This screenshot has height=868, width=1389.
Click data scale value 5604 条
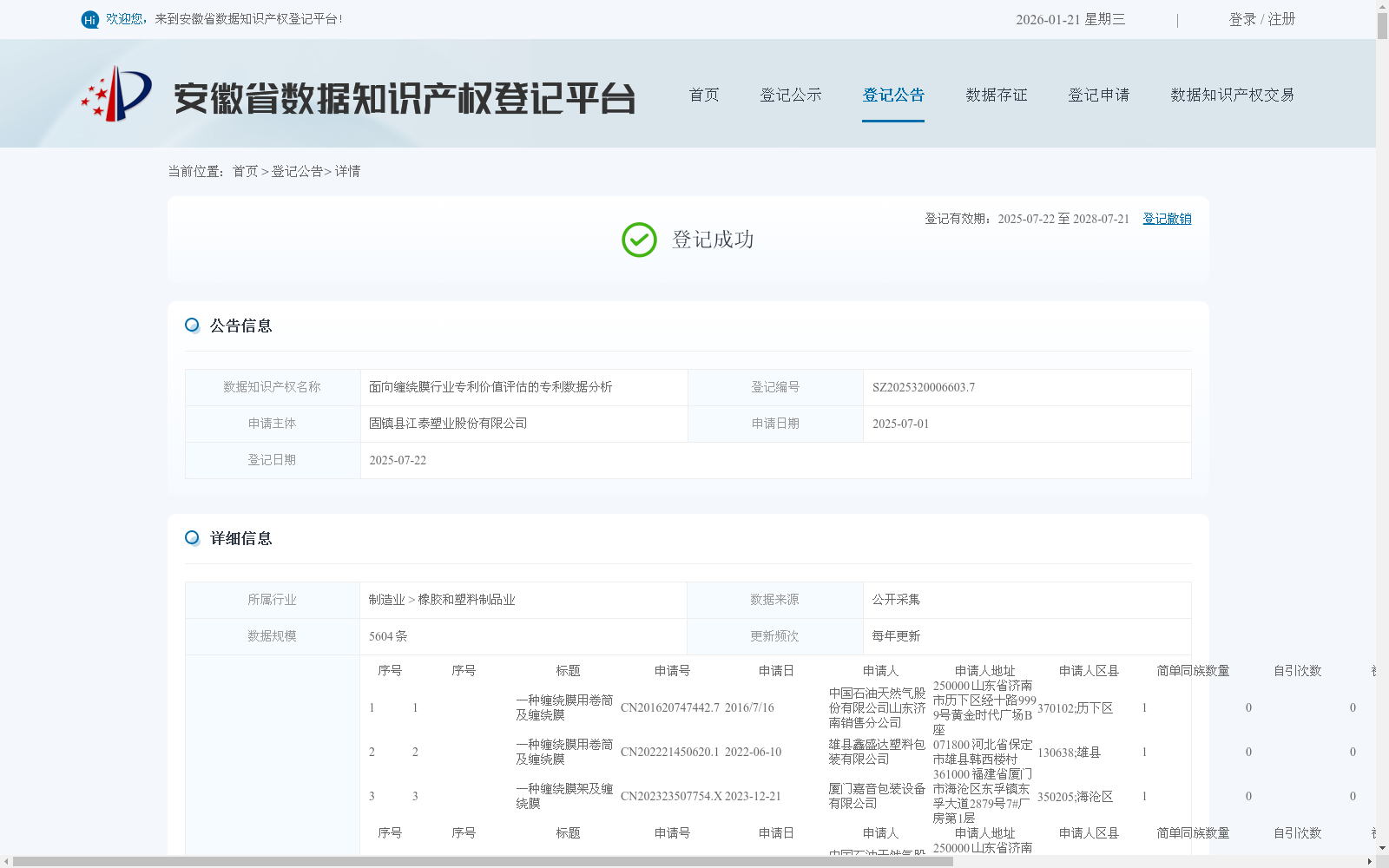coord(388,636)
